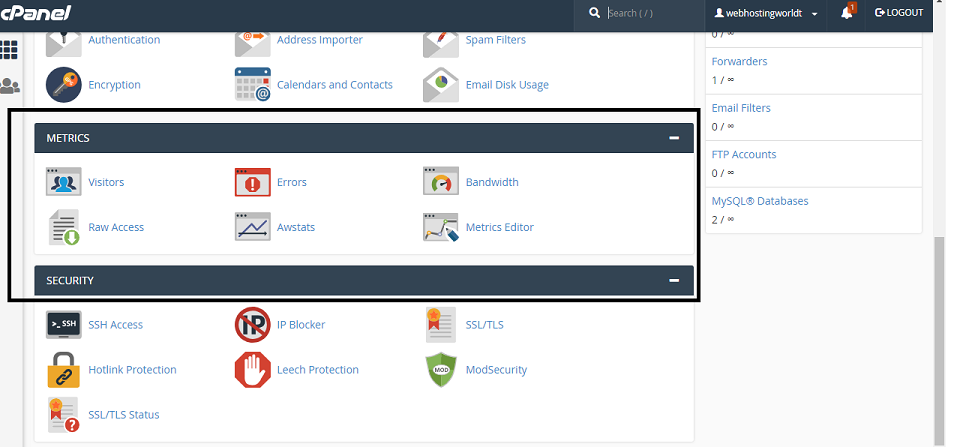The height and width of the screenshot is (447, 967).
Task: Open the Bandwidth link
Action: [492, 182]
